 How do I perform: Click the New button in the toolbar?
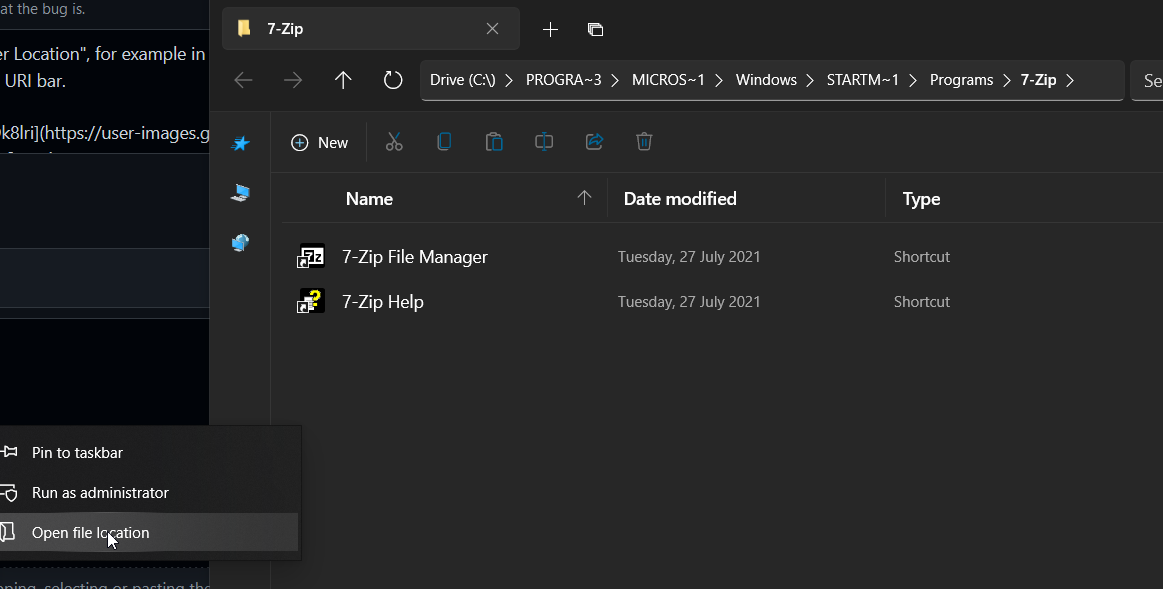coord(320,142)
